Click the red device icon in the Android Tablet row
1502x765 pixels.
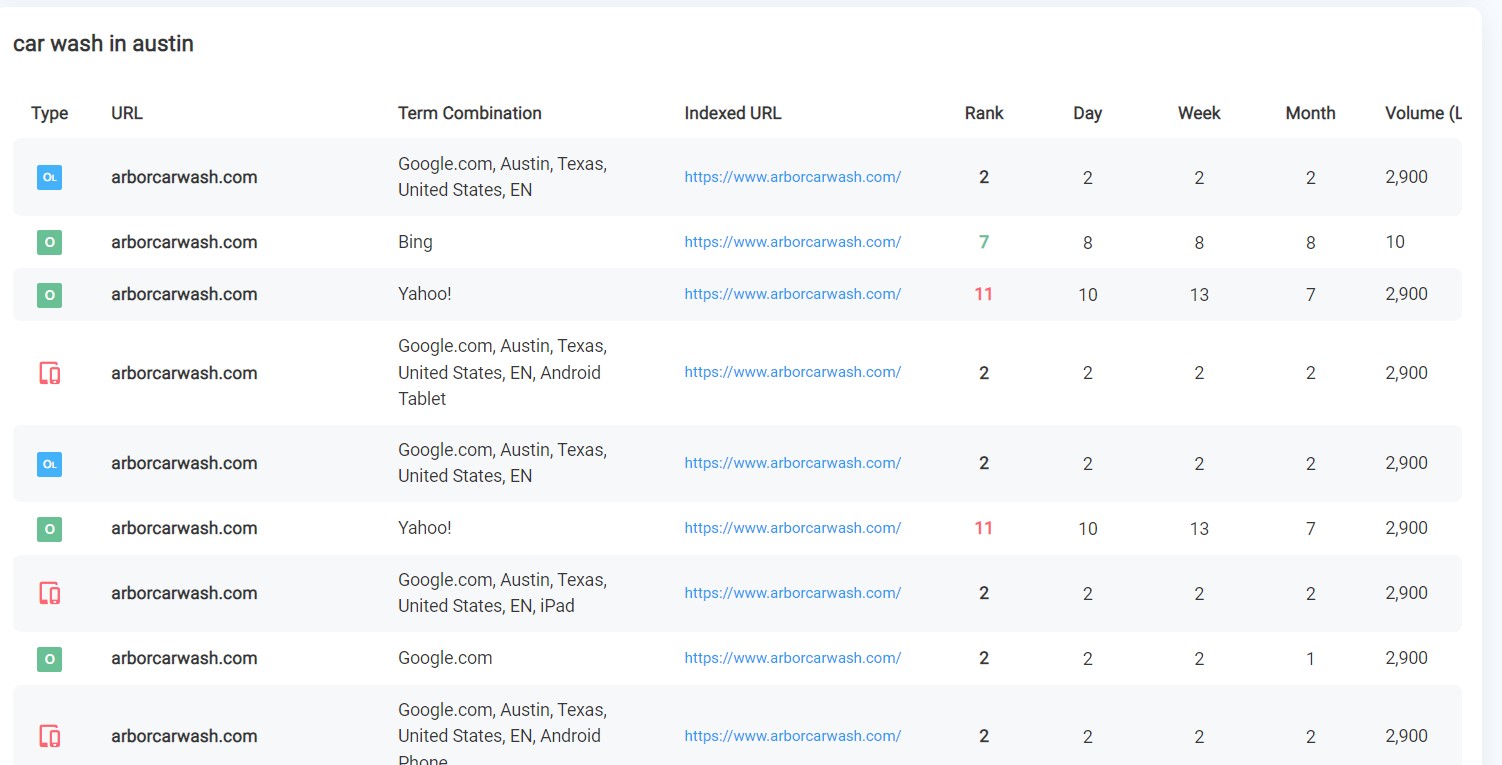click(x=49, y=373)
